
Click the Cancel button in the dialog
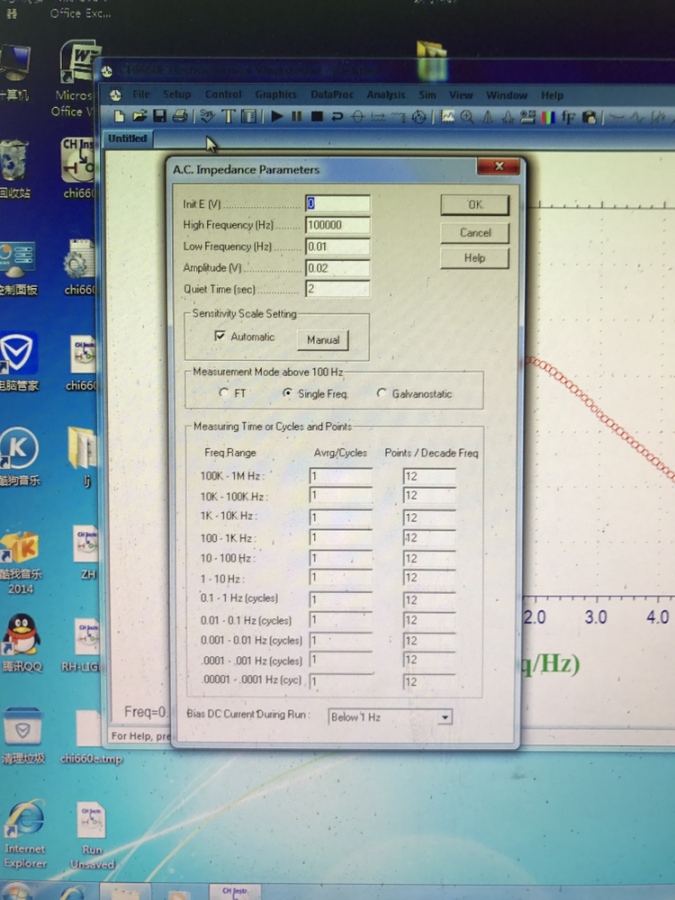(475, 232)
